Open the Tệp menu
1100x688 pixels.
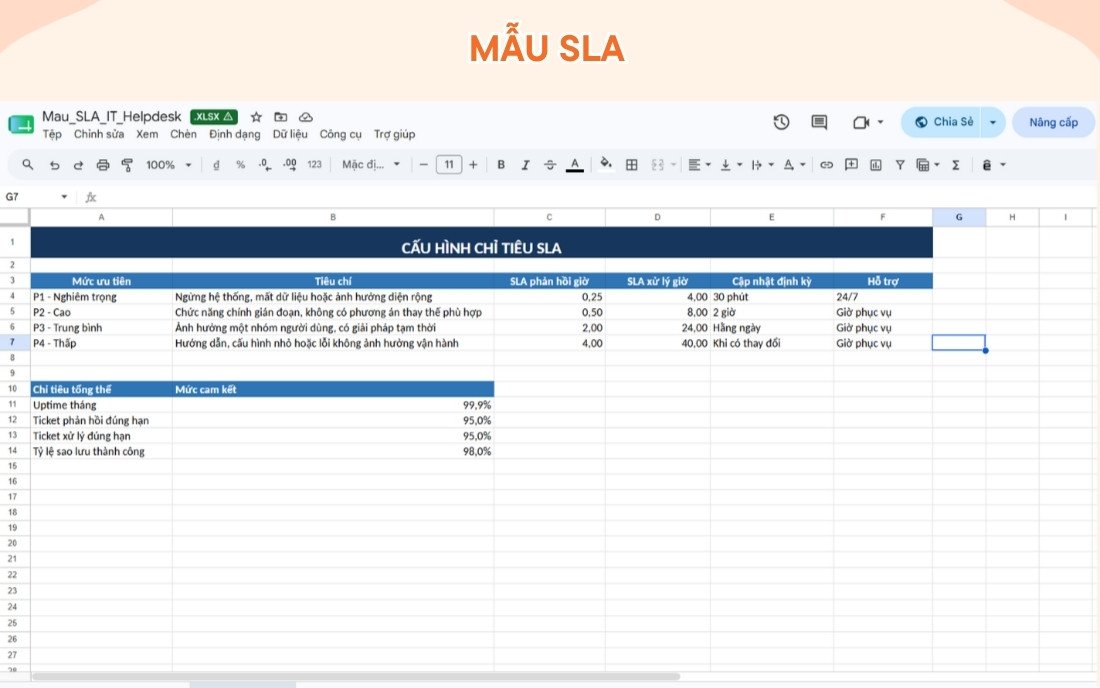coord(52,134)
